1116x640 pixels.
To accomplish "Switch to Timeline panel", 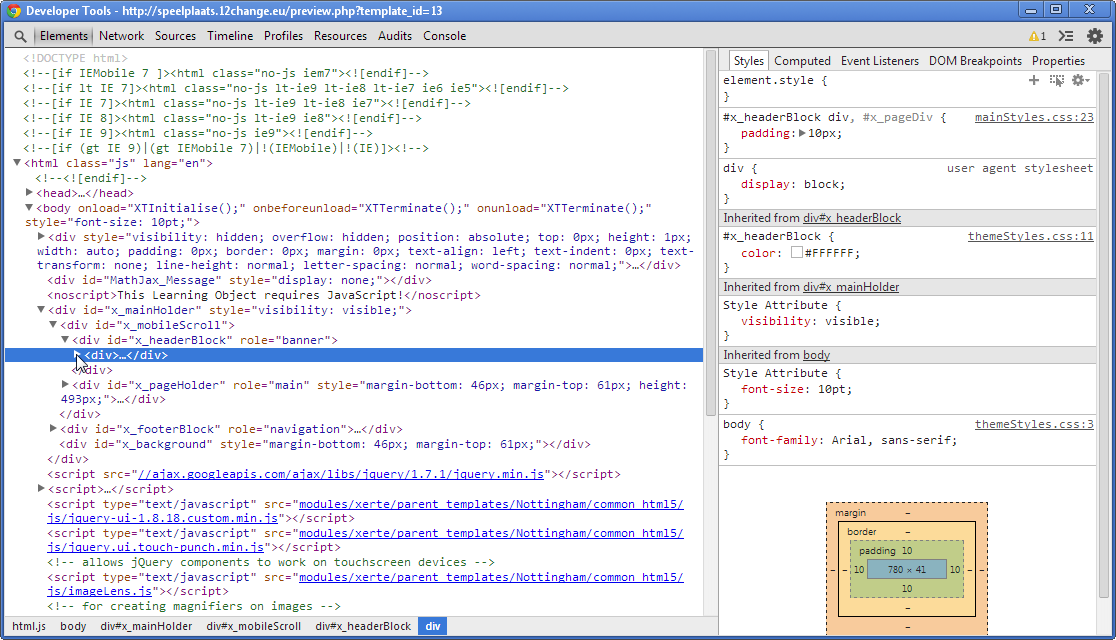I will pyautogui.click(x=230, y=36).
